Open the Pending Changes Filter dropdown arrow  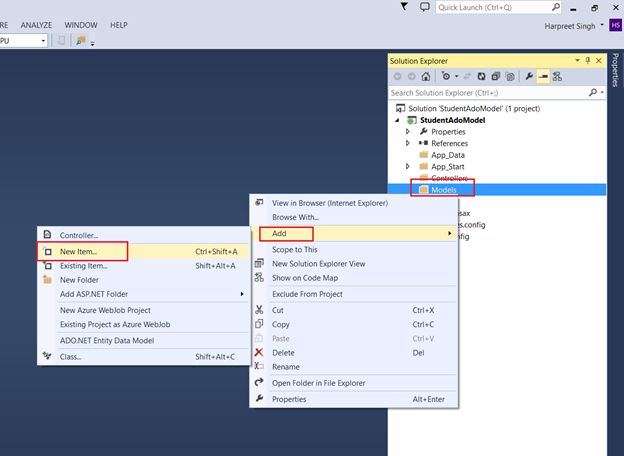pyautogui.click(x=456, y=76)
